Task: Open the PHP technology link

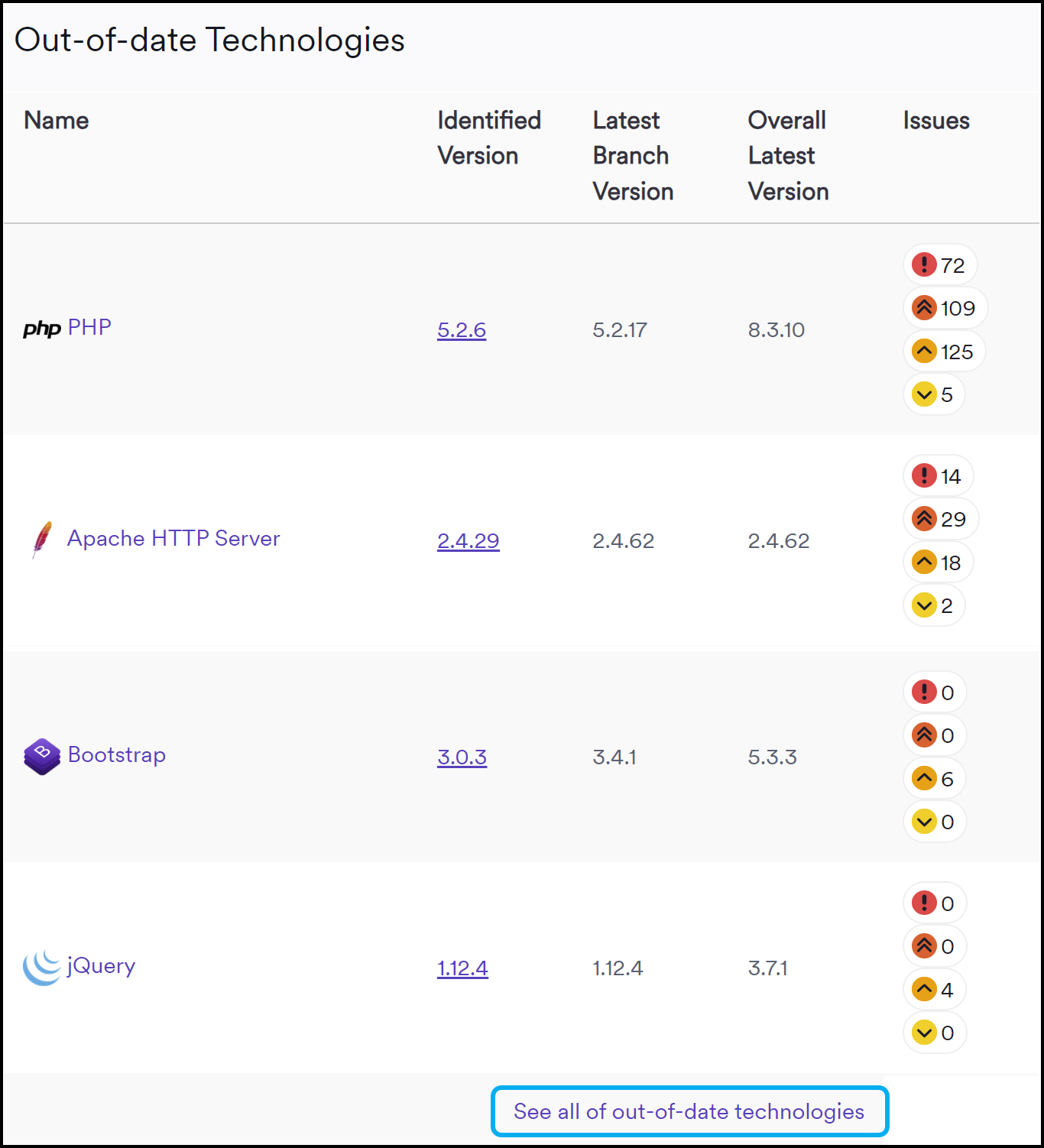Action: (x=89, y=327)
